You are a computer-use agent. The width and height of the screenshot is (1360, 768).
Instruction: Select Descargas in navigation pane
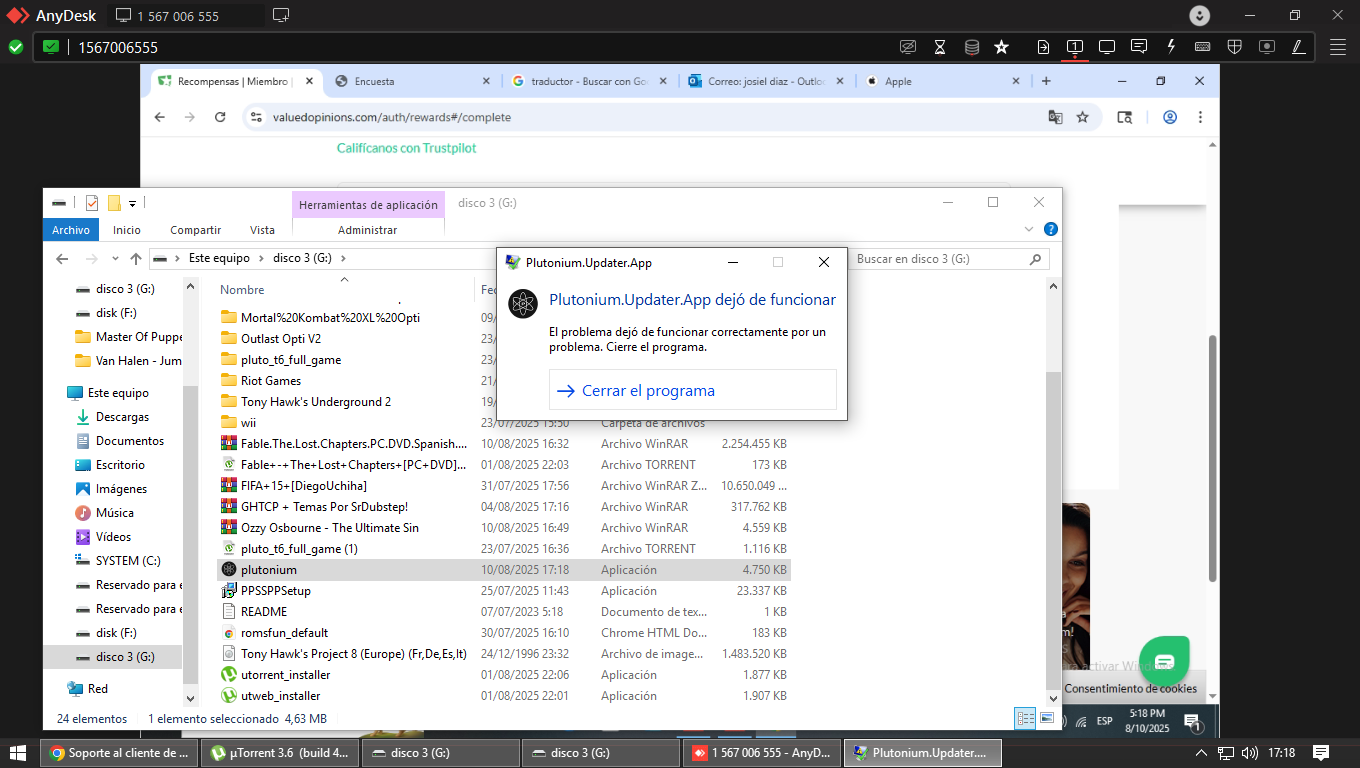pyautogui.click(x=122, y=417)
